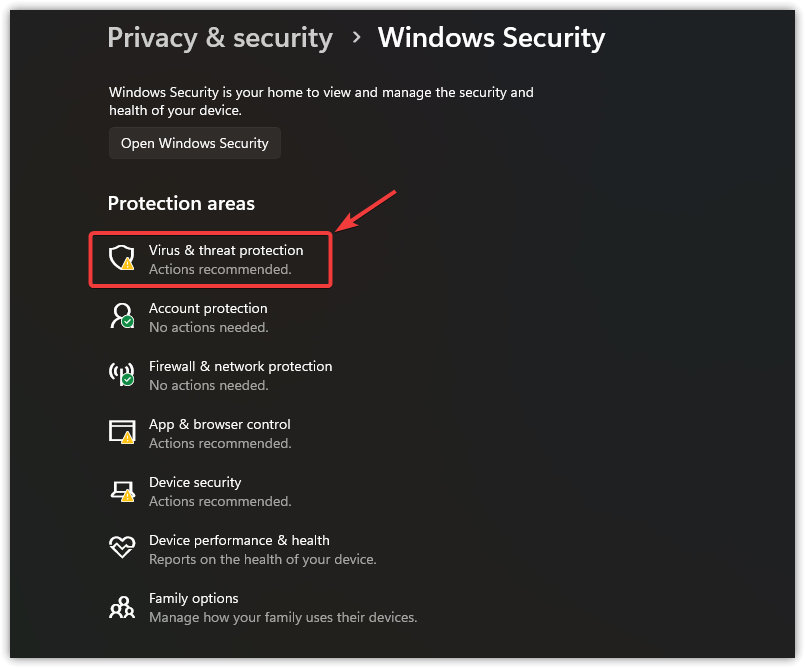Navigate back to Privacy & security

click(219, 37)
